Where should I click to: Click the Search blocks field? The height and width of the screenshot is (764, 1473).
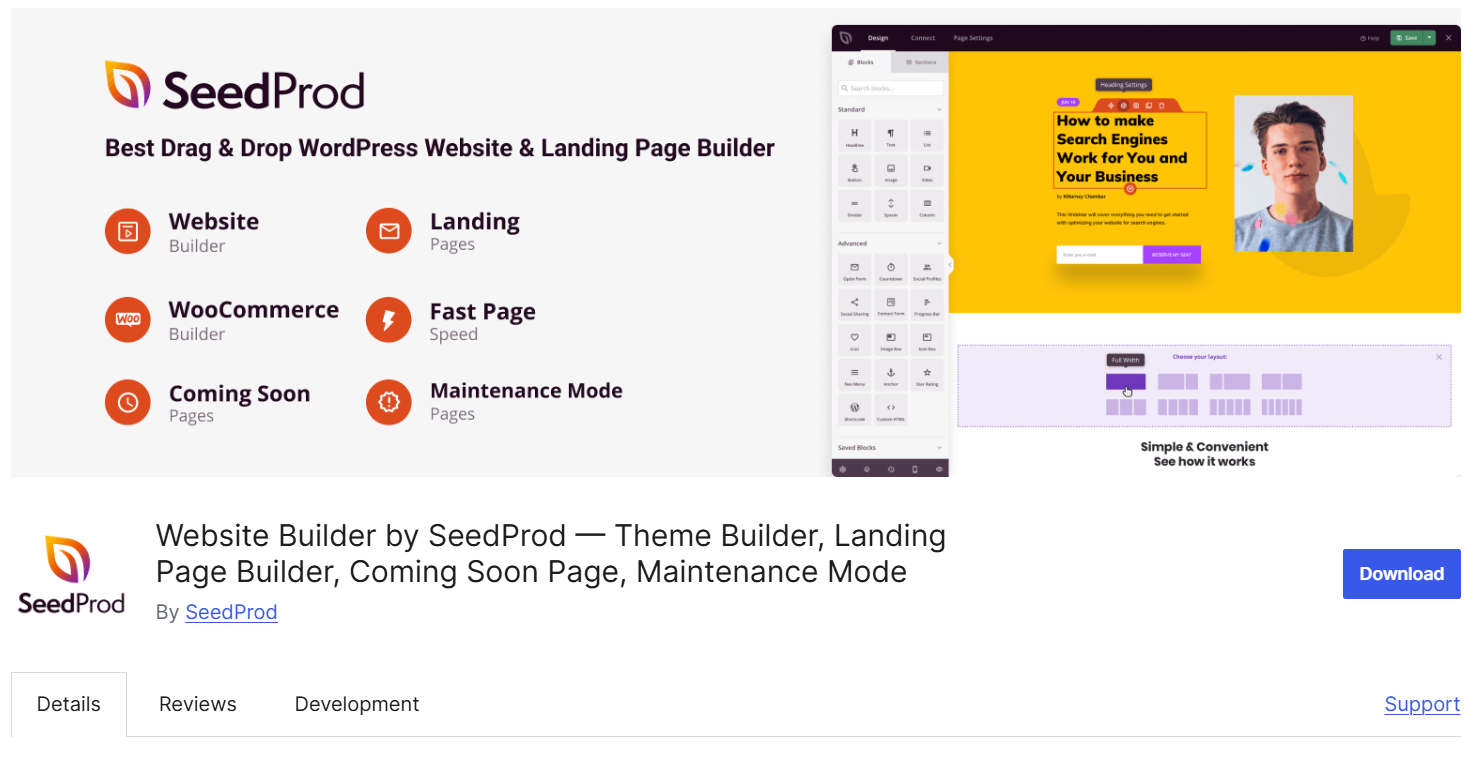coord(891,88)
